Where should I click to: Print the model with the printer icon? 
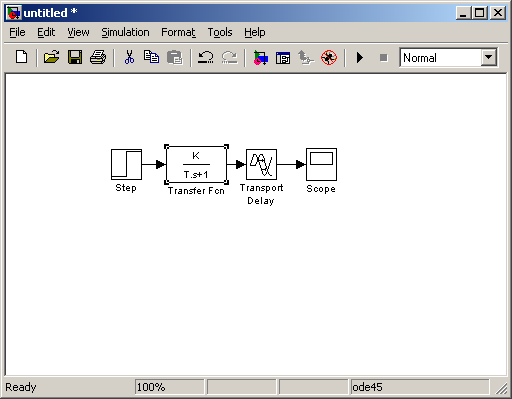point(98,57)
